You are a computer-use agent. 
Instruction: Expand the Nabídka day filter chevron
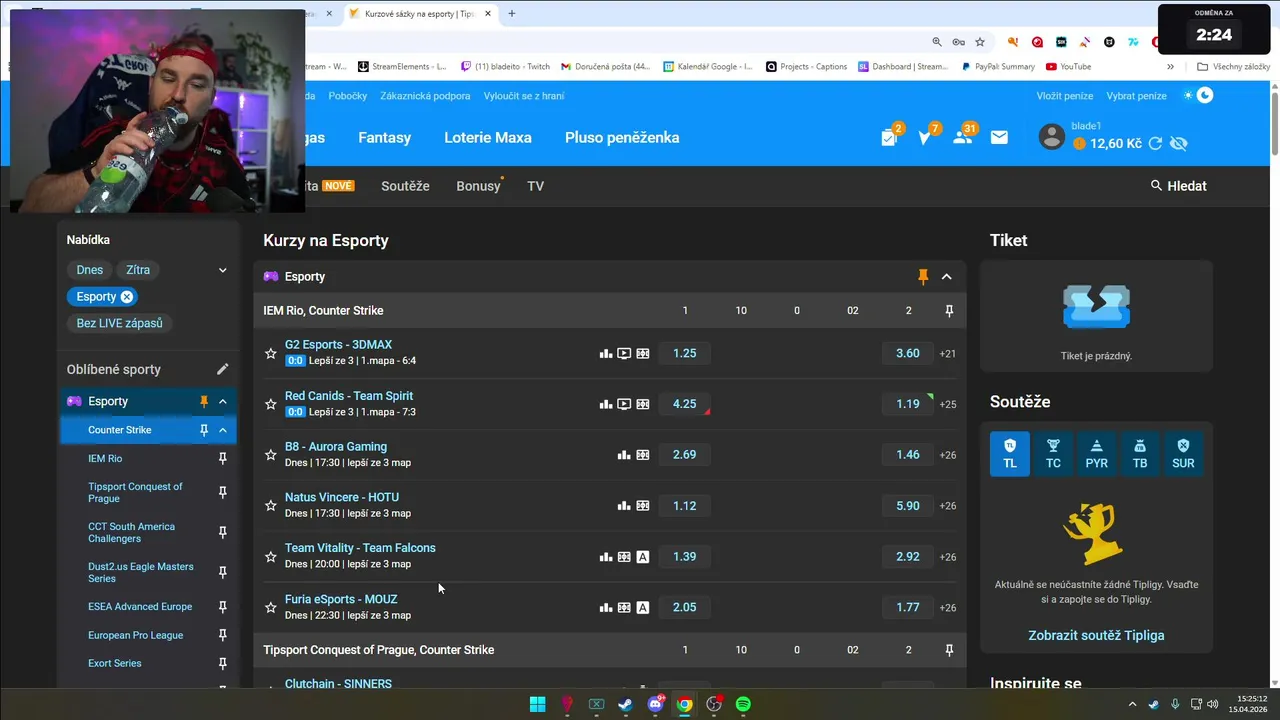tap(223, 270)
